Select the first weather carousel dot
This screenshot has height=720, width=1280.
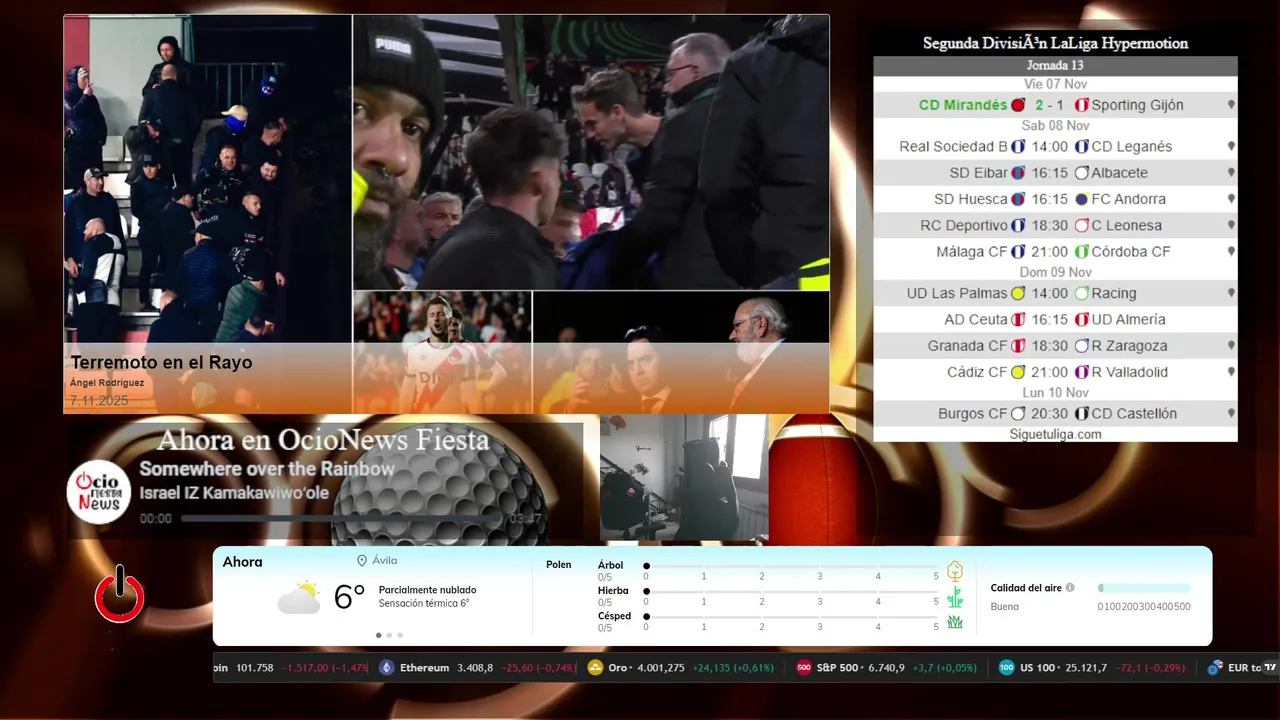pos(378,635)
